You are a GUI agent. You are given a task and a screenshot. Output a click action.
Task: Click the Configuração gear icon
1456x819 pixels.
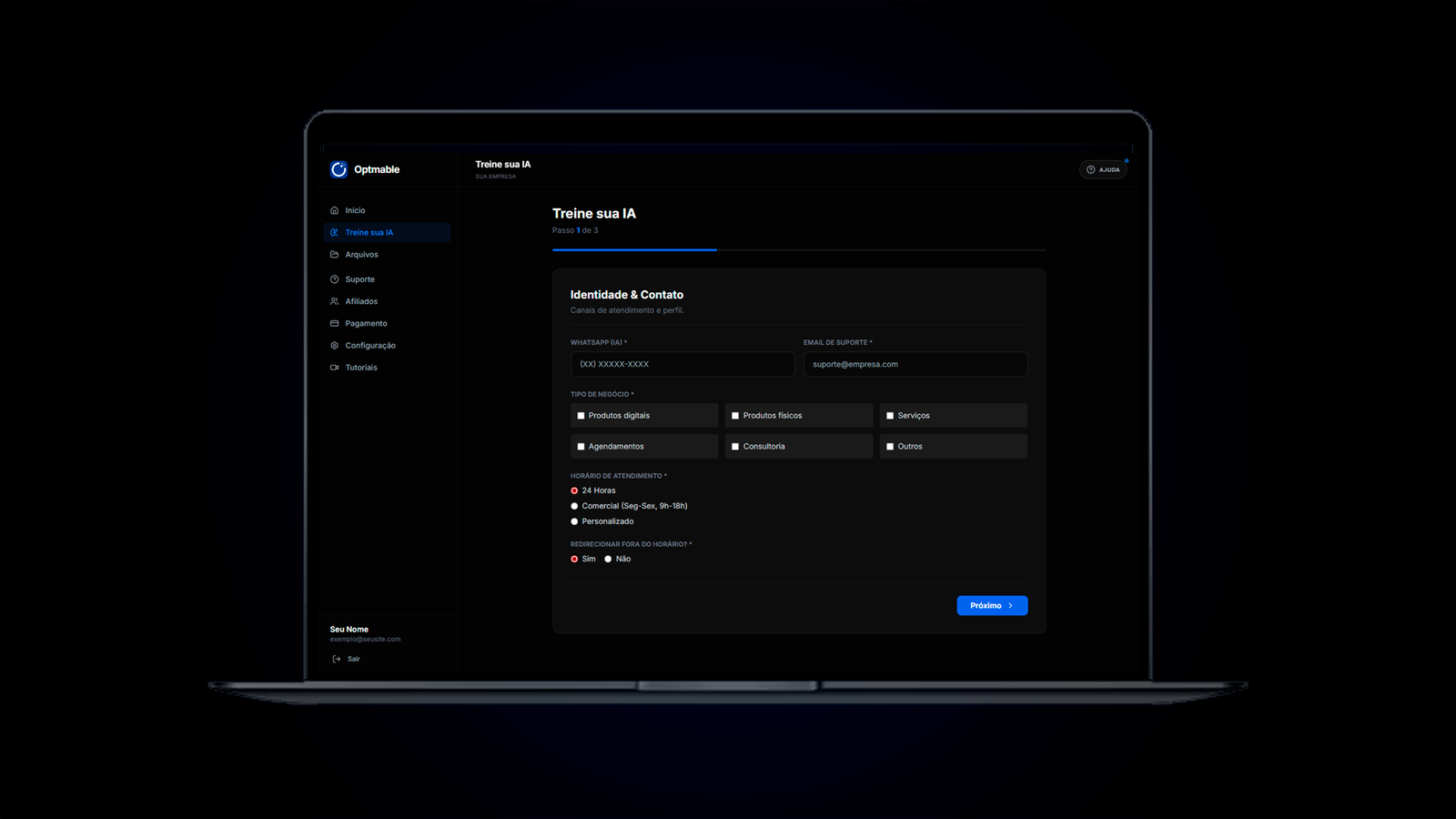click(x=334, y=346)
